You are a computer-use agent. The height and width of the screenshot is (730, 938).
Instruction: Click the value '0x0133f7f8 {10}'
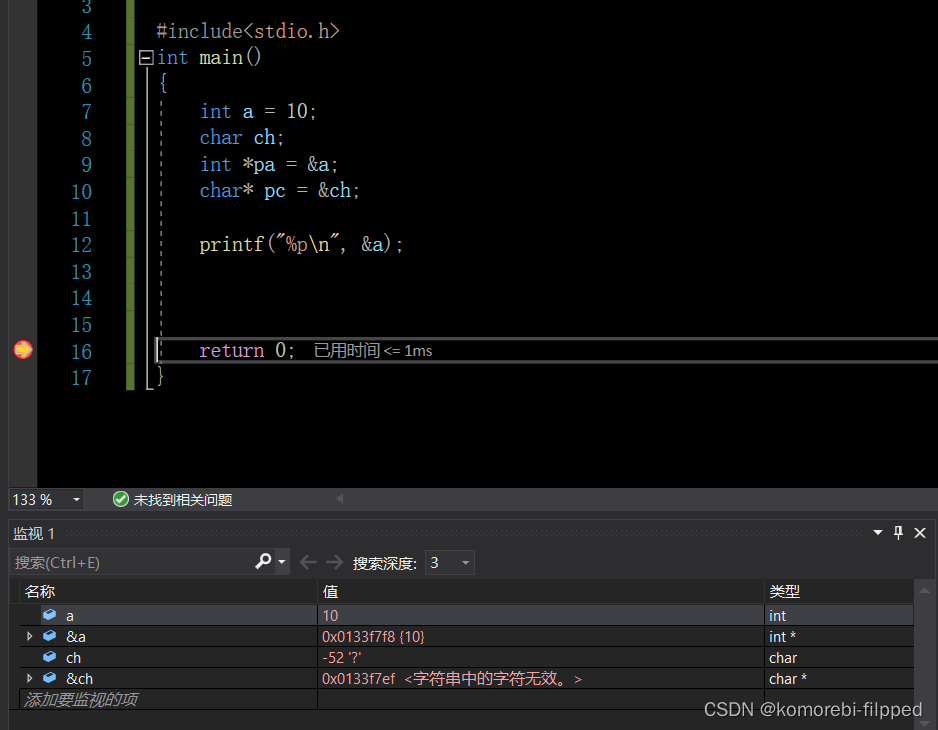tap(373, 637)
